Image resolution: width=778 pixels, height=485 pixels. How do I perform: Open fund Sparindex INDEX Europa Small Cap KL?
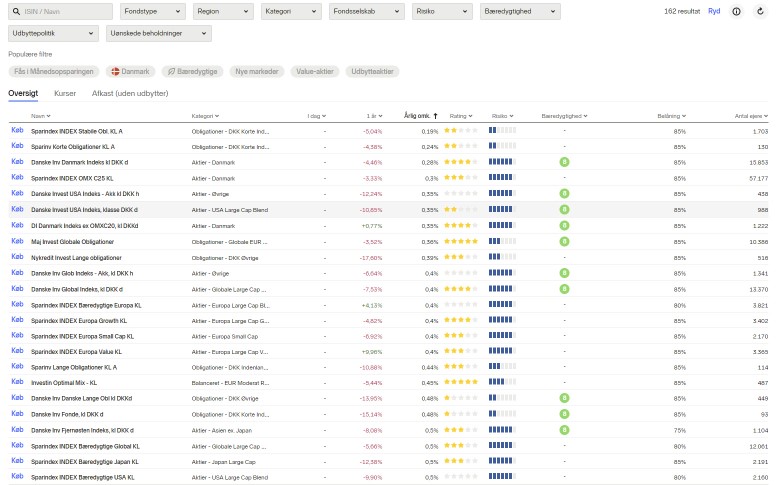coord(82,336)
